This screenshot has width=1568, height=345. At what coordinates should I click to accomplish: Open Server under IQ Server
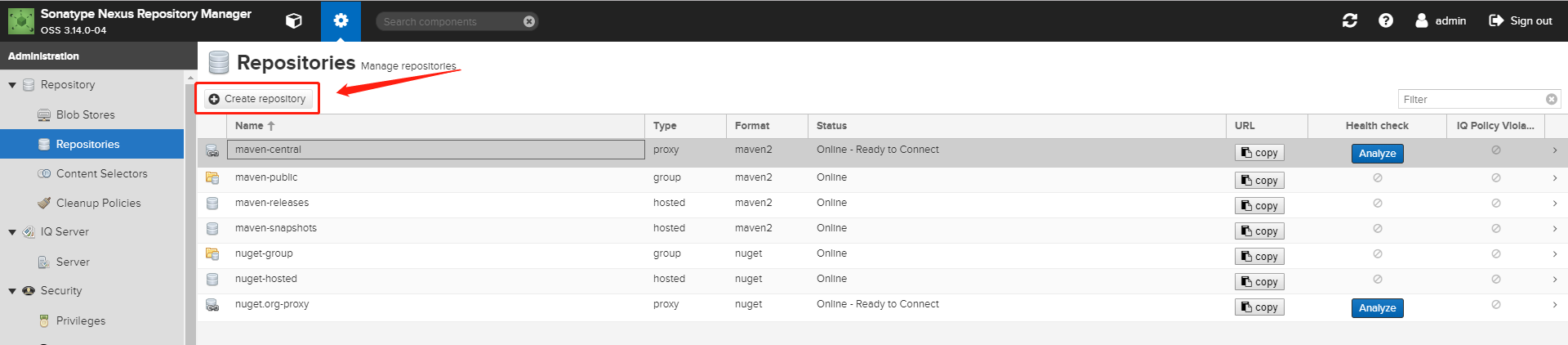pos(73,262)
